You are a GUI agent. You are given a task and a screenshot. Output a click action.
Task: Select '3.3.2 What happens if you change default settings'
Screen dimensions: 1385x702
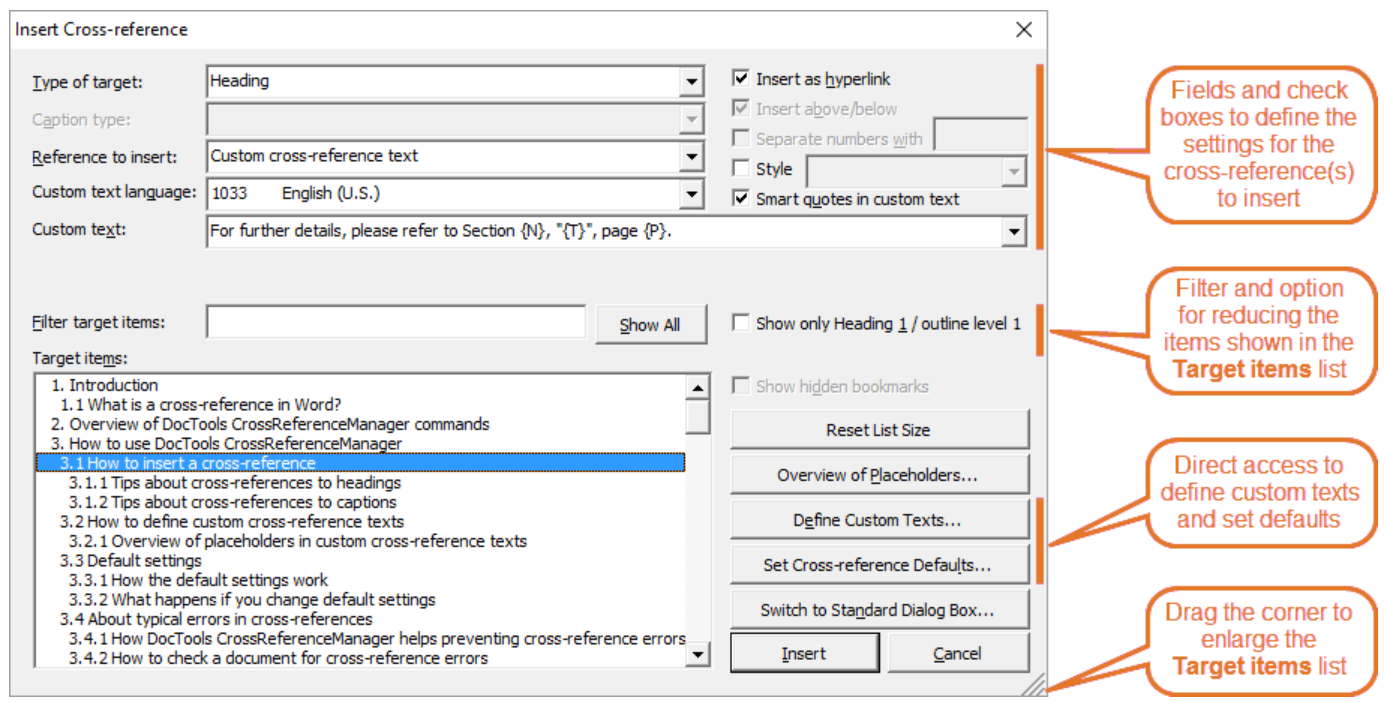click(x=360, y=600)
